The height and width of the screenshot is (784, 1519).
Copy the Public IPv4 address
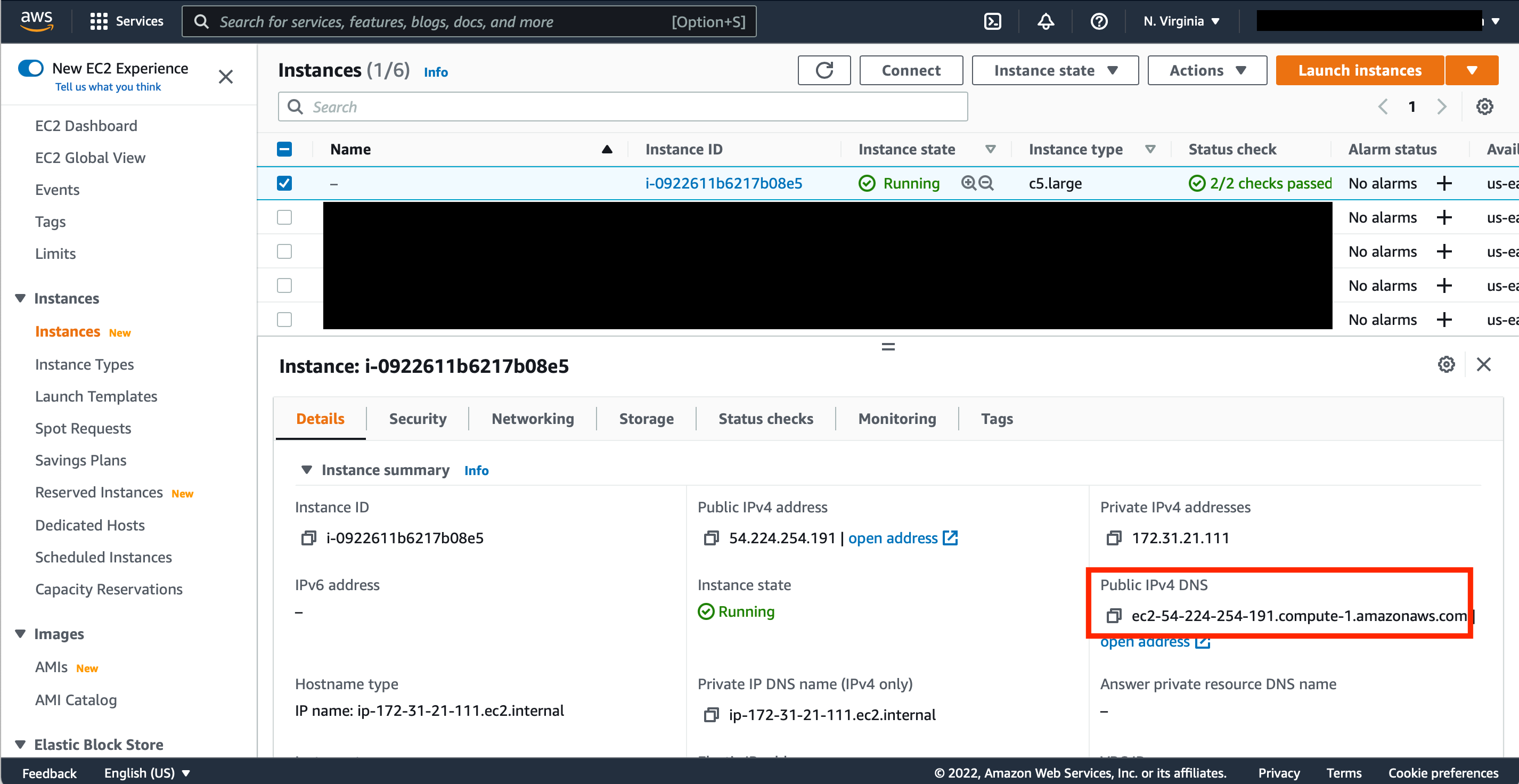[711, 538]
